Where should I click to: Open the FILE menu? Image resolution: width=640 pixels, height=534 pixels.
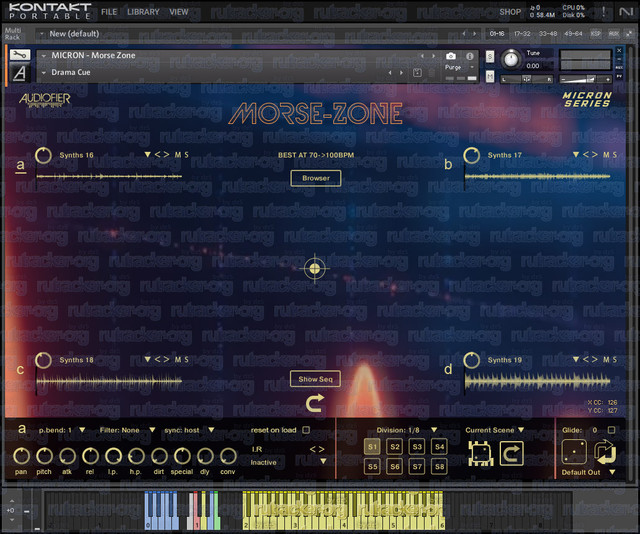coord(109,12)
